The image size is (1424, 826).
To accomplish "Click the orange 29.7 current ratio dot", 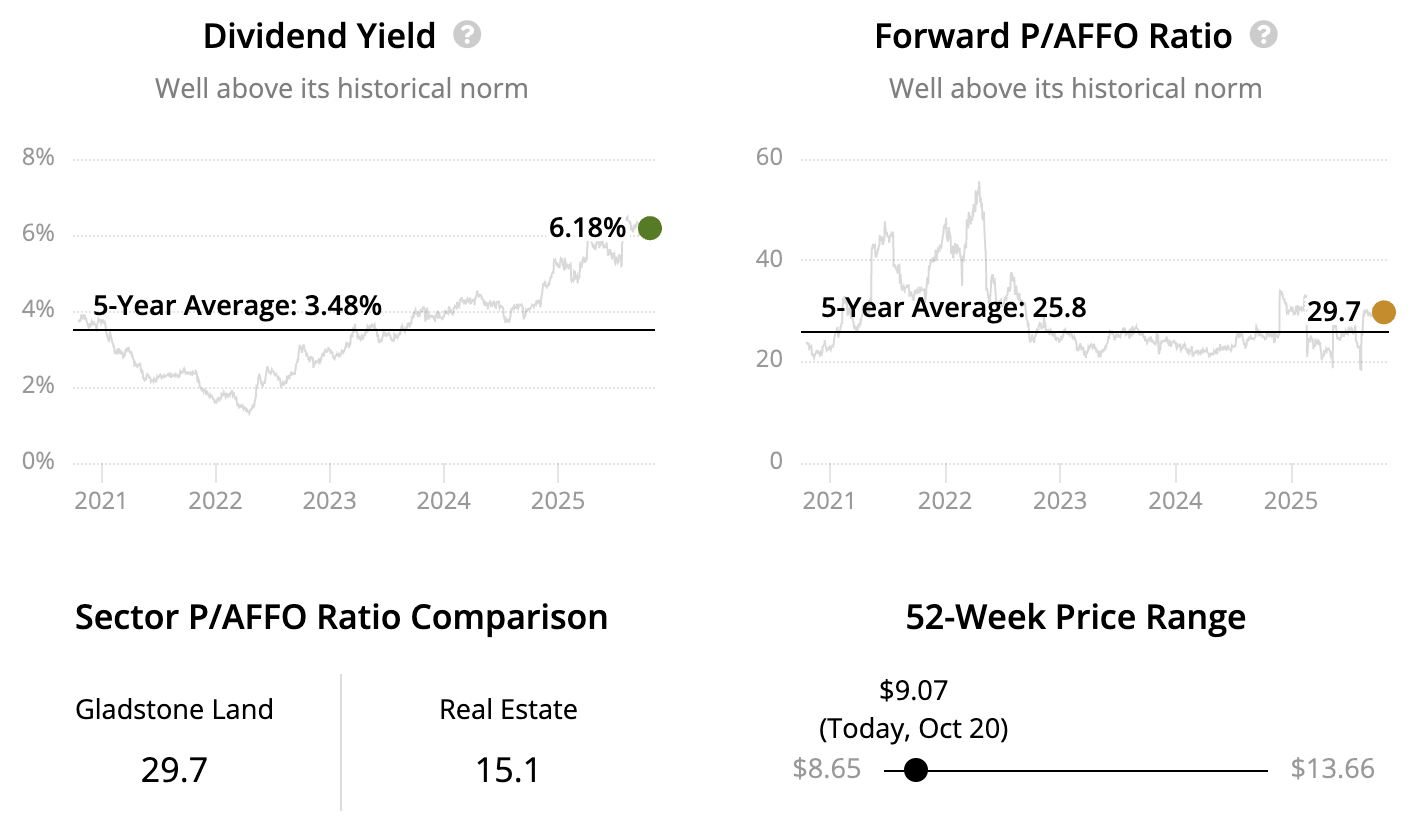I will tap(1383, 313).
